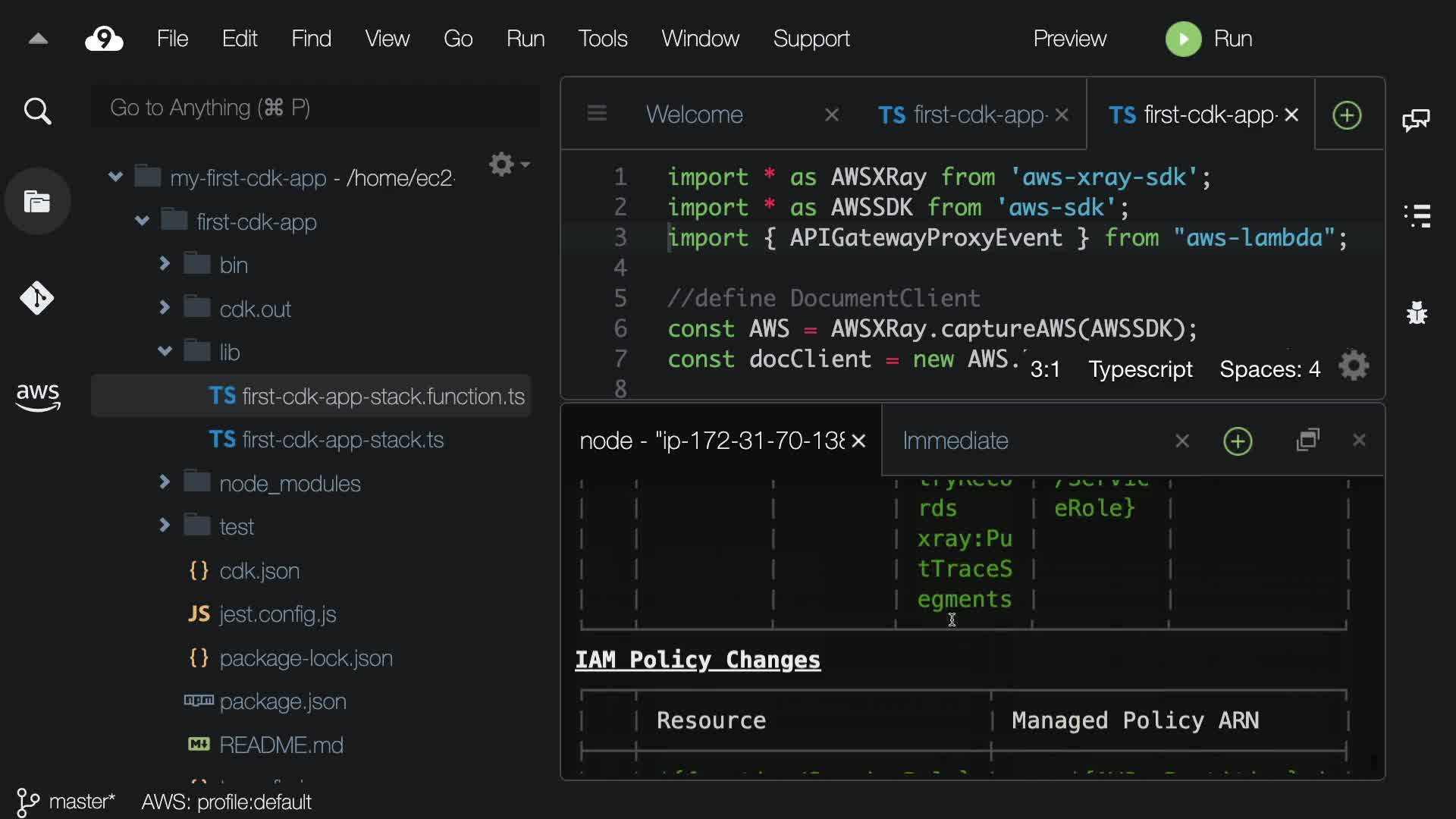Click the Cloud9 logo icon
This screenshot has width=1456, height=819.
point(104,39)
